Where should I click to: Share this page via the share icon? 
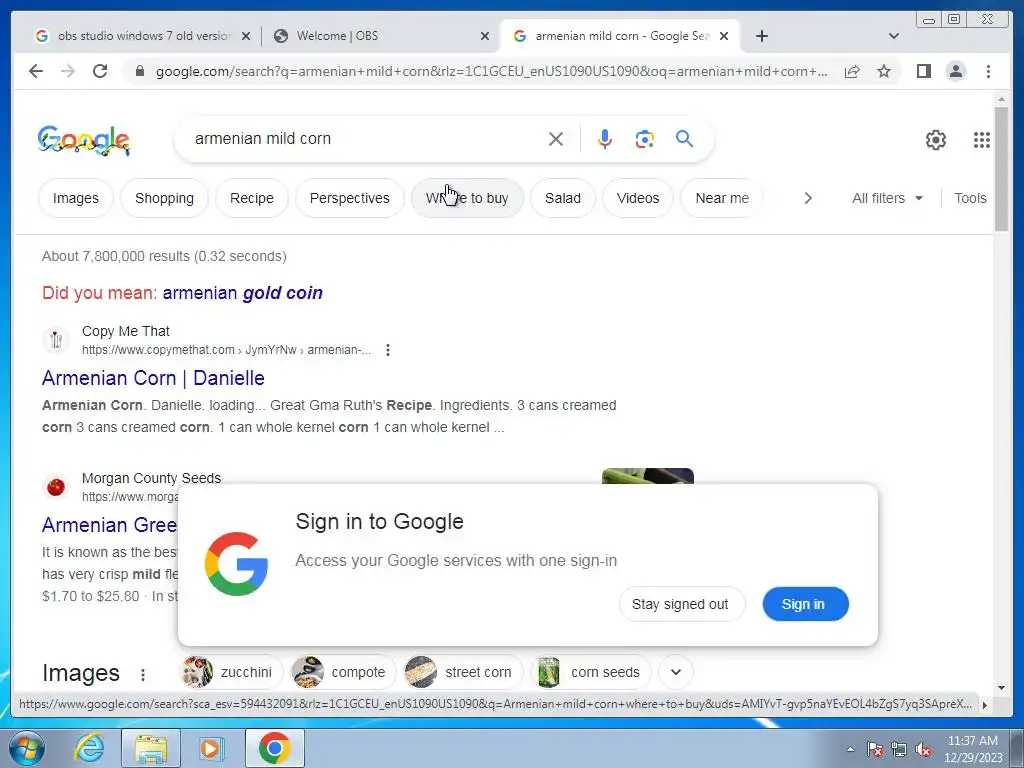[x=852, y=71]
